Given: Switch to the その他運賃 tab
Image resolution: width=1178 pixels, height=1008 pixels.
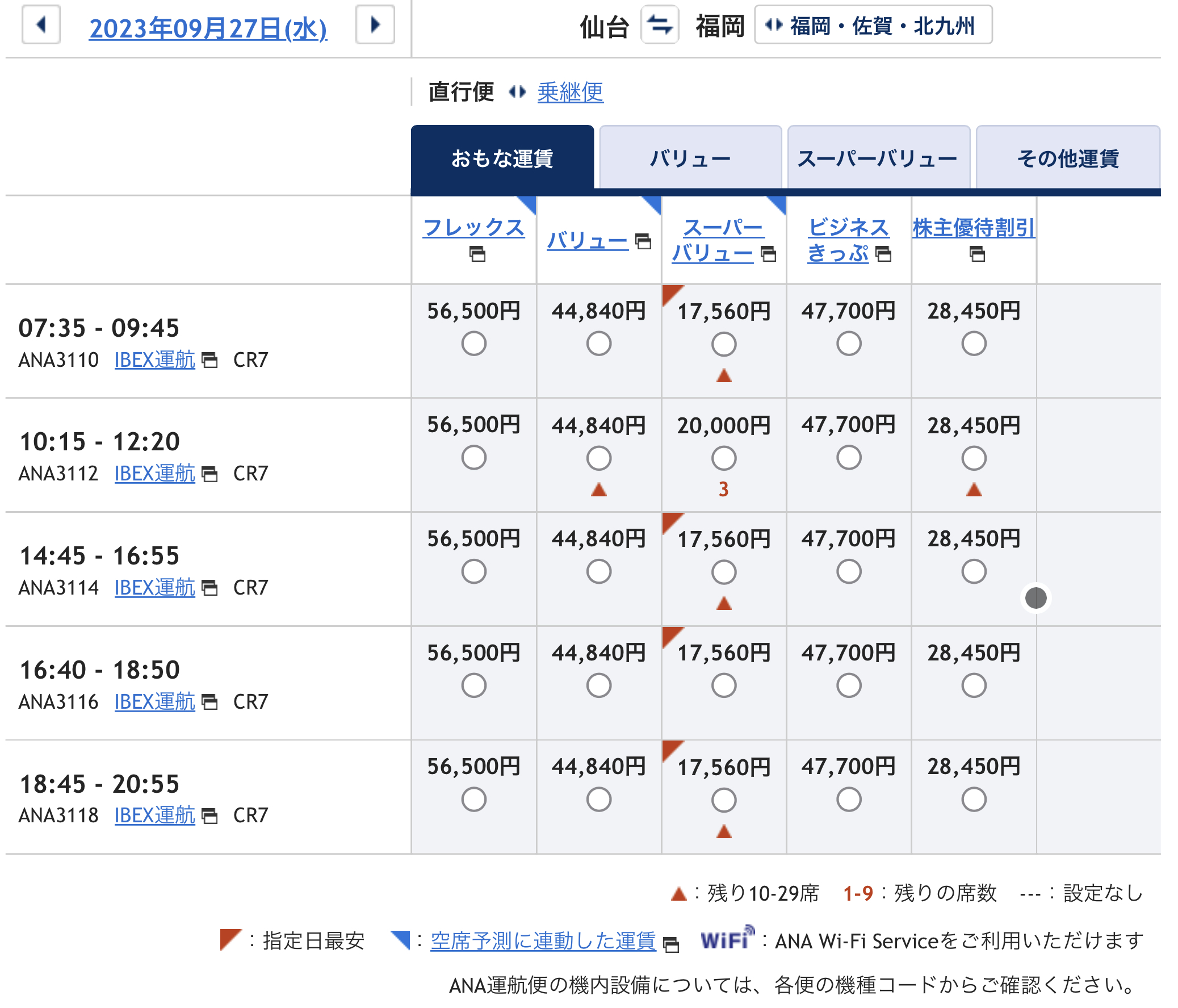Looking at the screenshot, I should tap(1068, 158).
